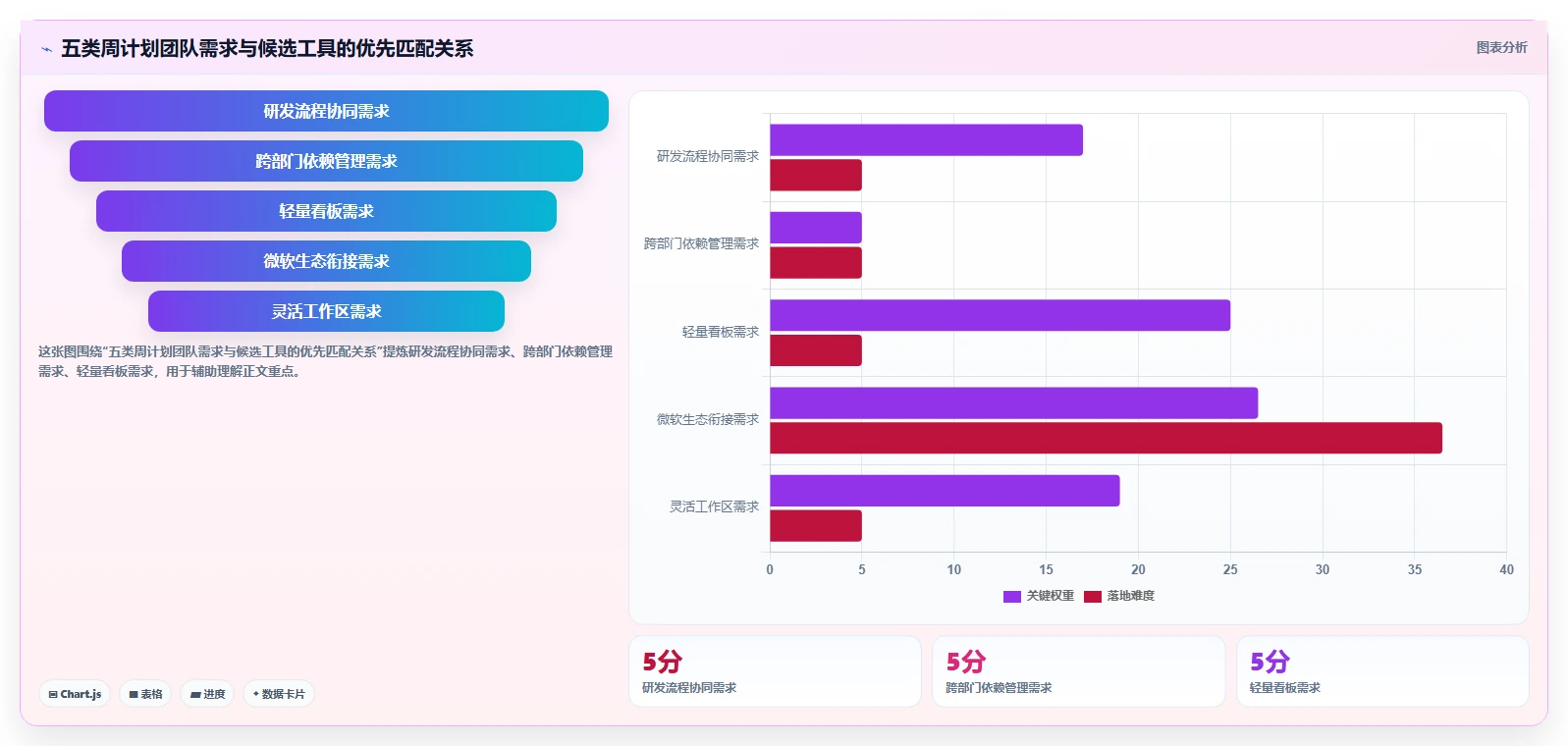1568x746 pixels.
Task: Click the 灵活工作区需求 axis label
Action: (714, 506)
